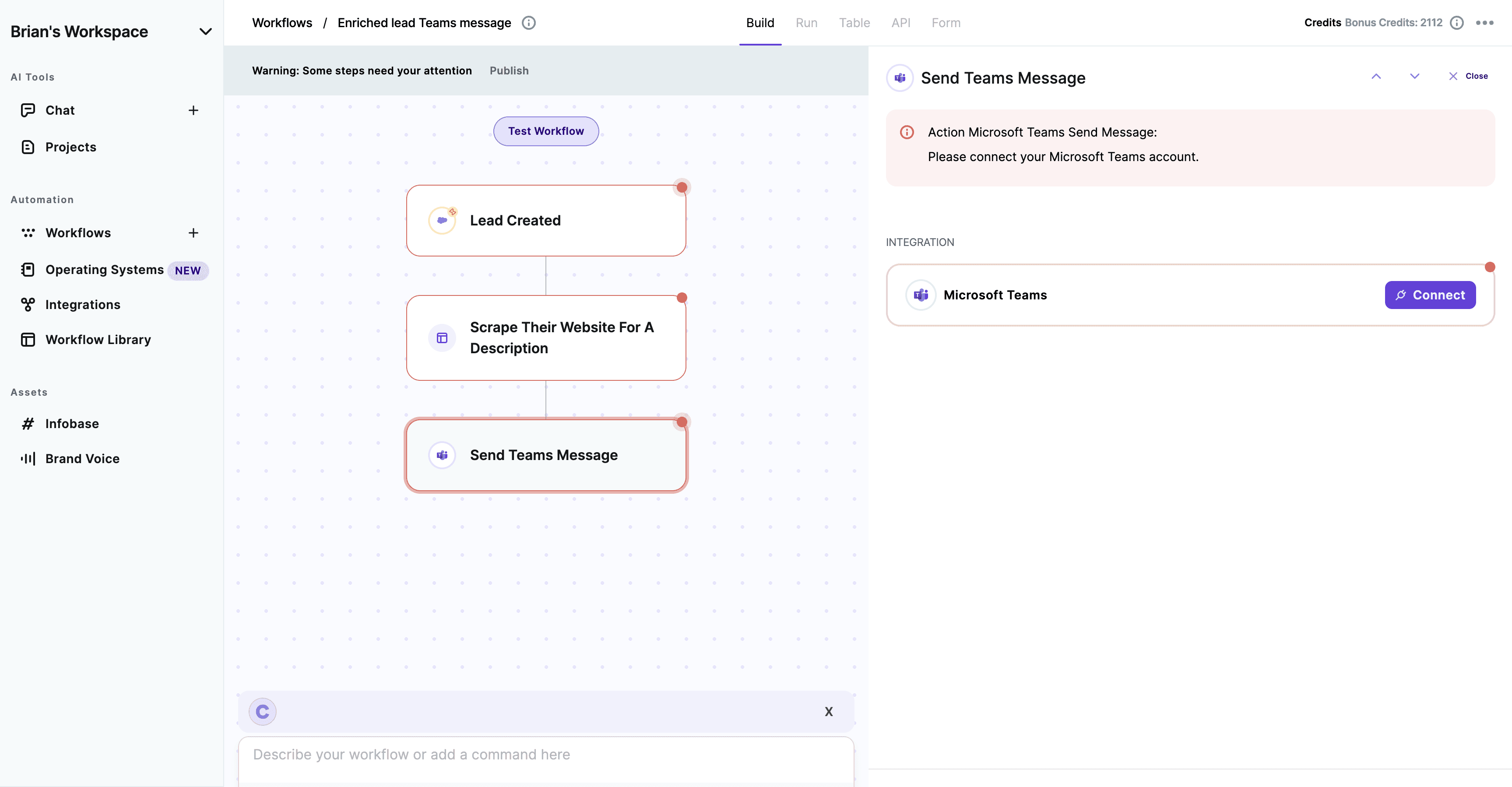Open Integrations from the sidebar

tap(82, 305)
